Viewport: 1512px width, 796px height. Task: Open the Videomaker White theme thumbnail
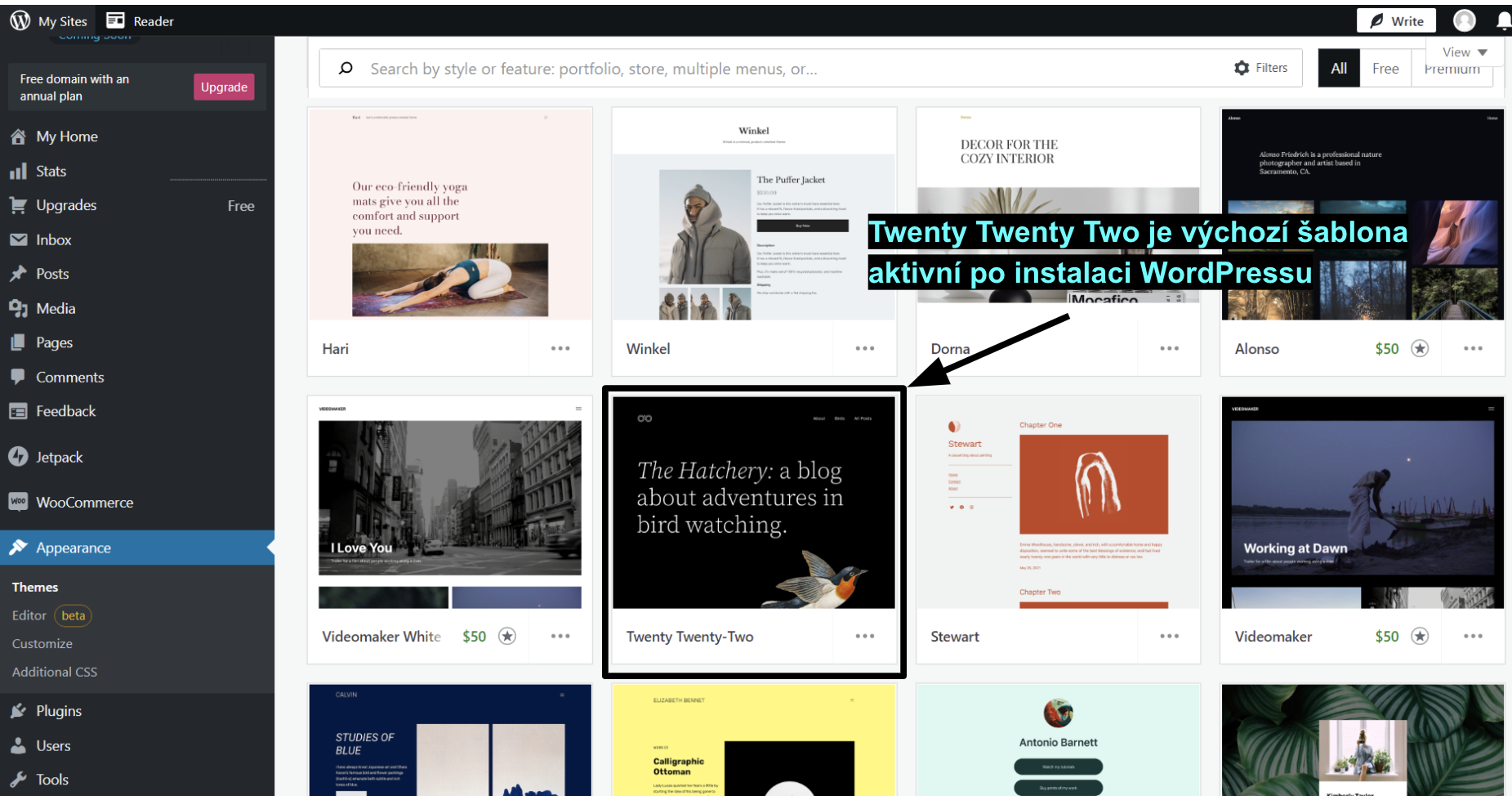(450, 503)
